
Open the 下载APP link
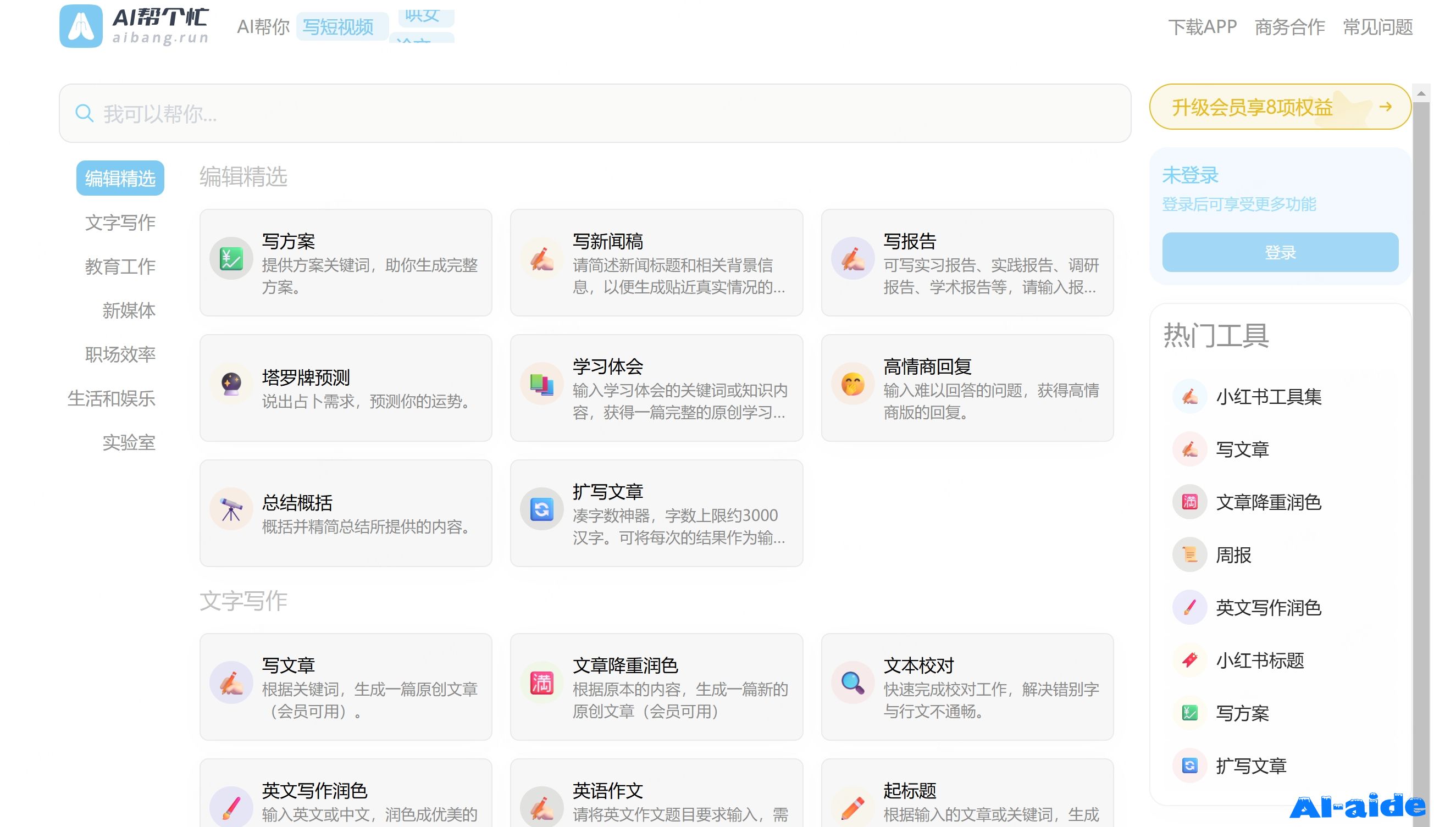click(x=1202, y=27)
